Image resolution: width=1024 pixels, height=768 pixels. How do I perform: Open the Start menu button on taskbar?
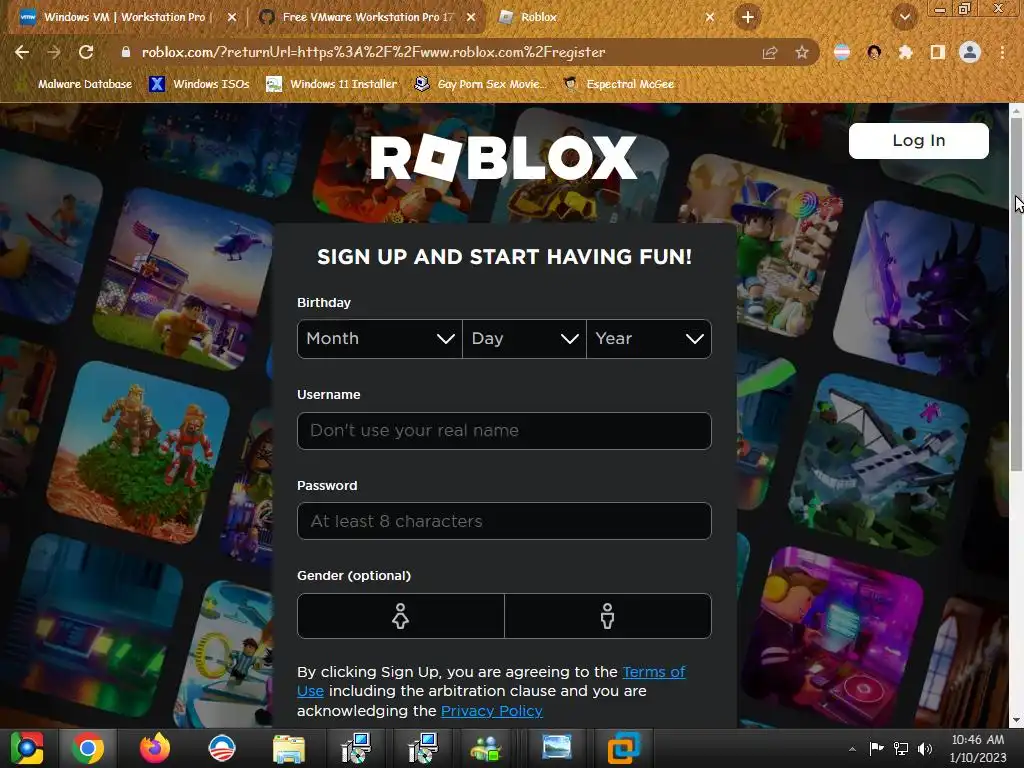point(27,748)
